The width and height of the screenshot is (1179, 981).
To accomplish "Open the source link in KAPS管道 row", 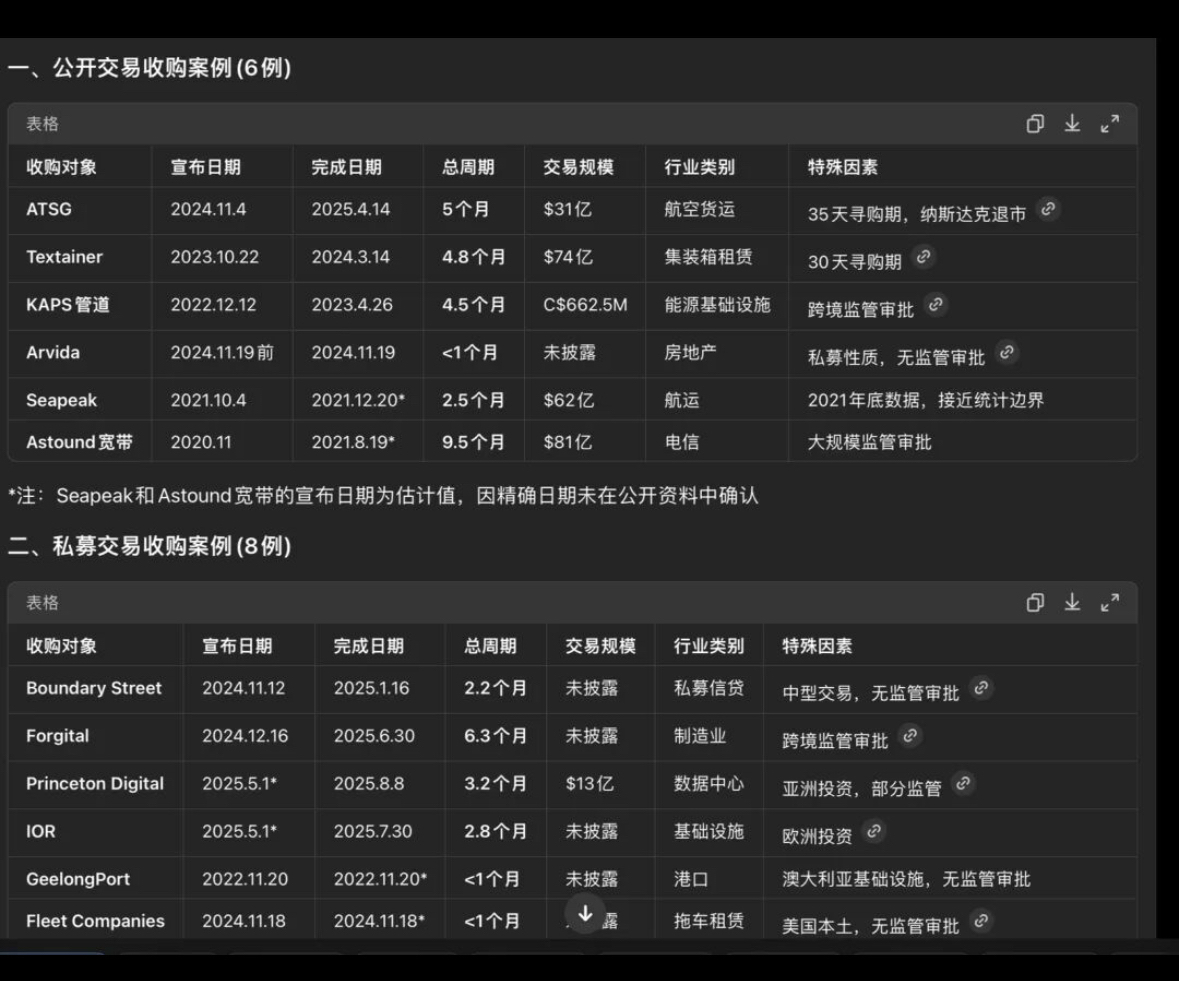I will pos(935,304).
